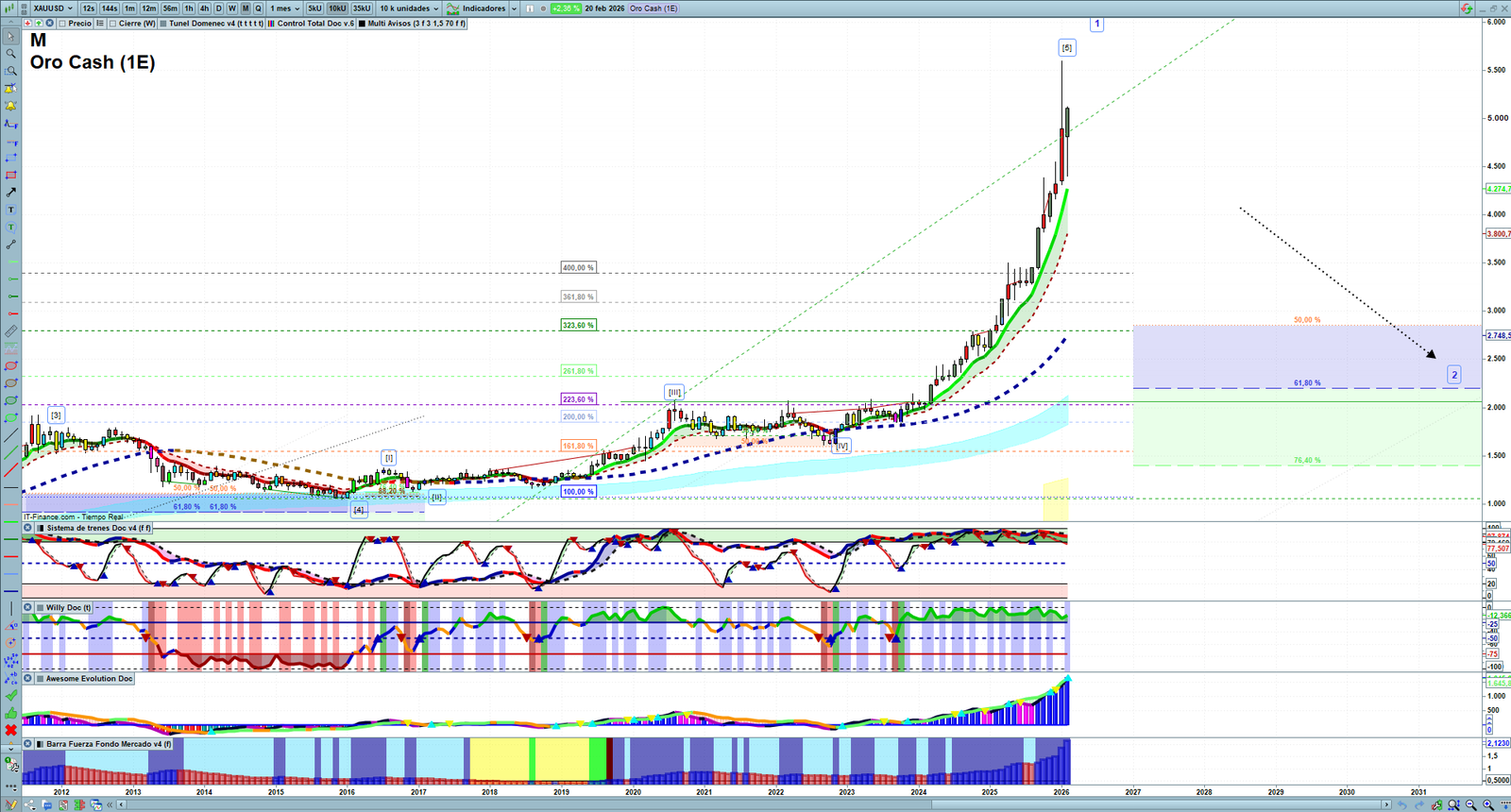Select the ruler measurement tool
1511x812 pixels.
pyautogui.click(x=11, y=331)
